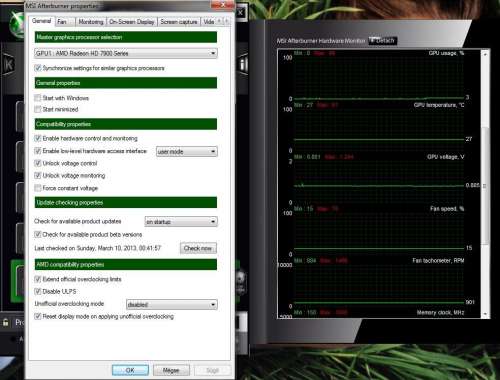Enable Start with Windows checkbox
Image resolution: width=500 pixels, height=380 pixels.
point(38,98)
